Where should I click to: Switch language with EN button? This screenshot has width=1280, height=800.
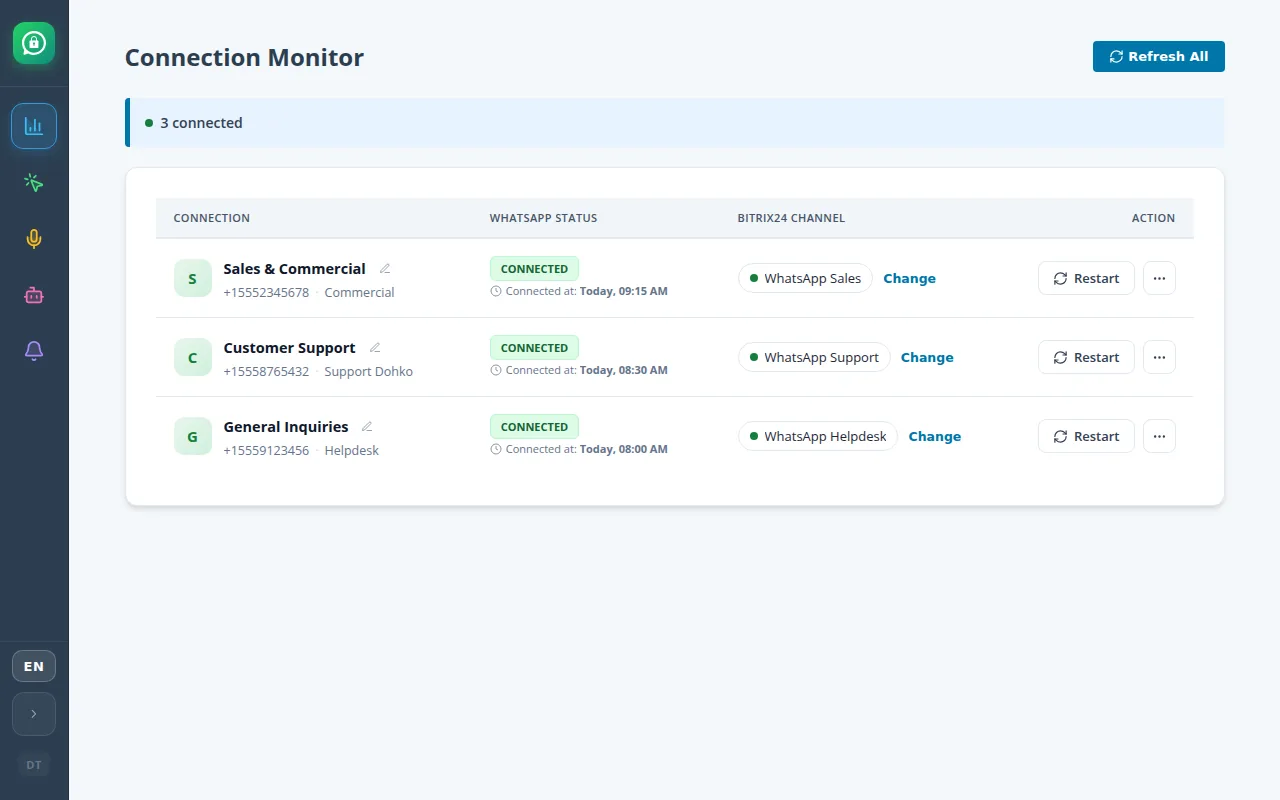tap(34, 666)
